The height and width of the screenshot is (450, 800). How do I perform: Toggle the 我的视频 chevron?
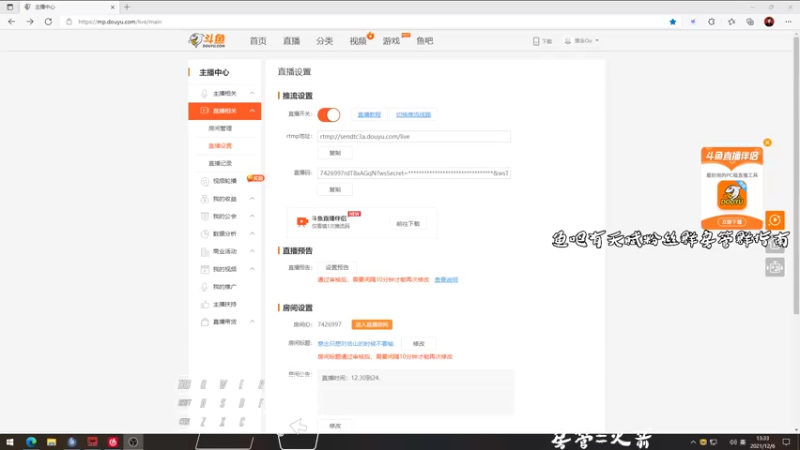coord(252,269)
